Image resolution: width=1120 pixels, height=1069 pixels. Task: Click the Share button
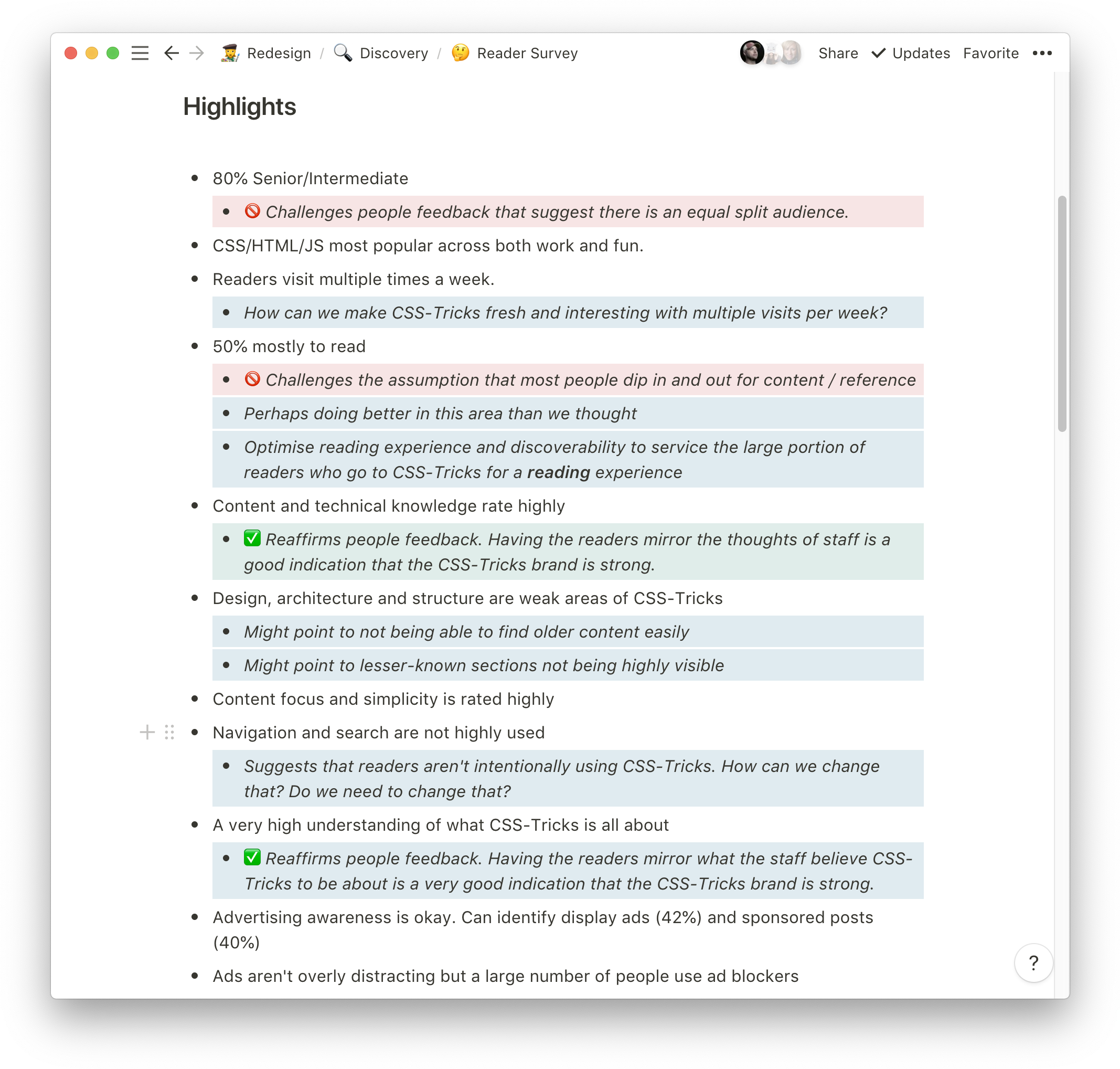(x=837, y=53)
